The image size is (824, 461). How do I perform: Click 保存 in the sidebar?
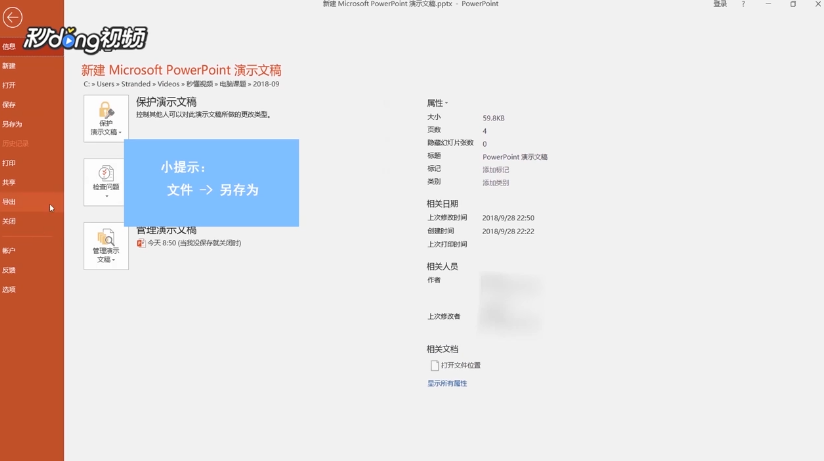point(9,105)
